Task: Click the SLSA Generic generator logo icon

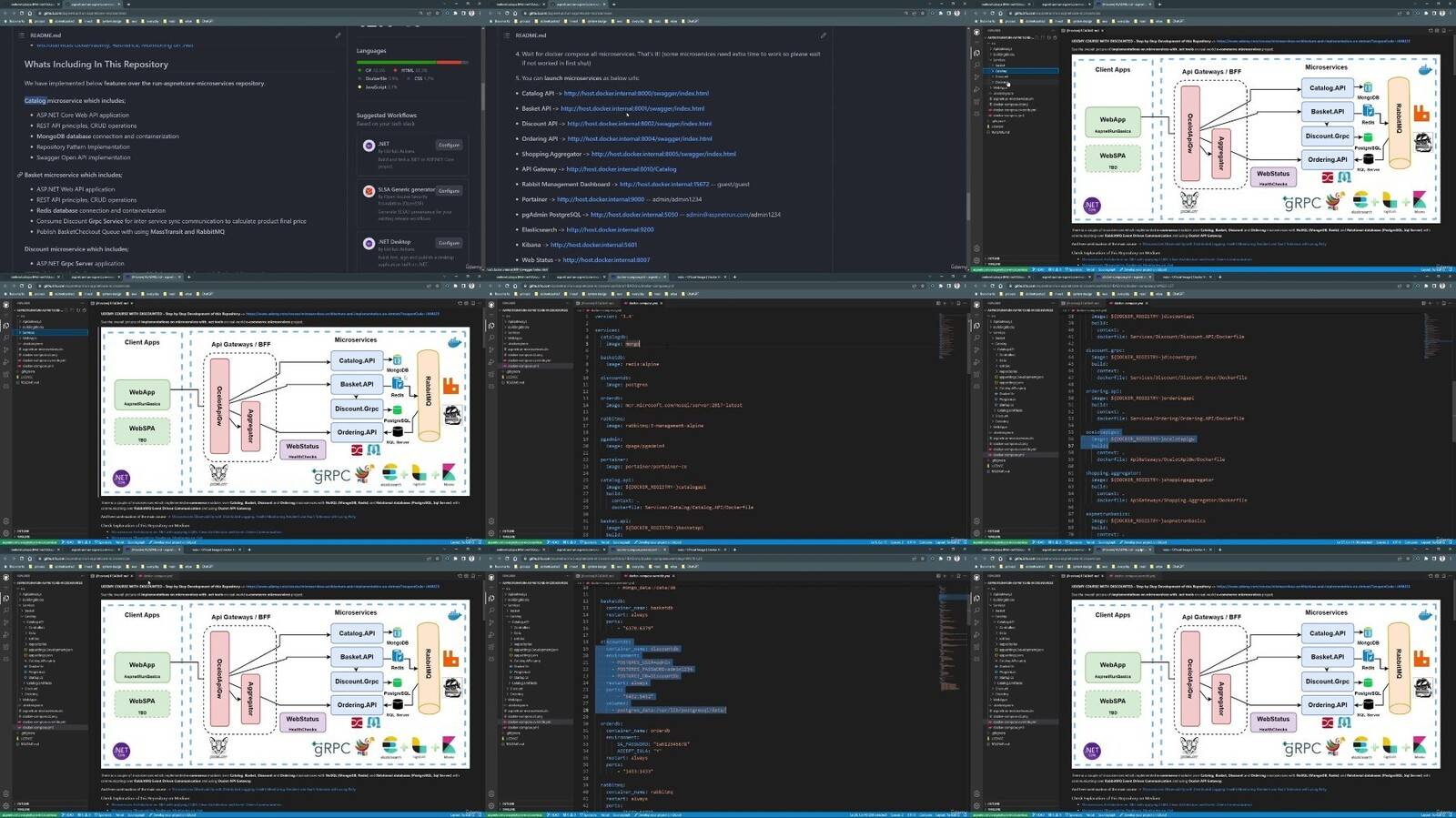Action: point(369,192)
